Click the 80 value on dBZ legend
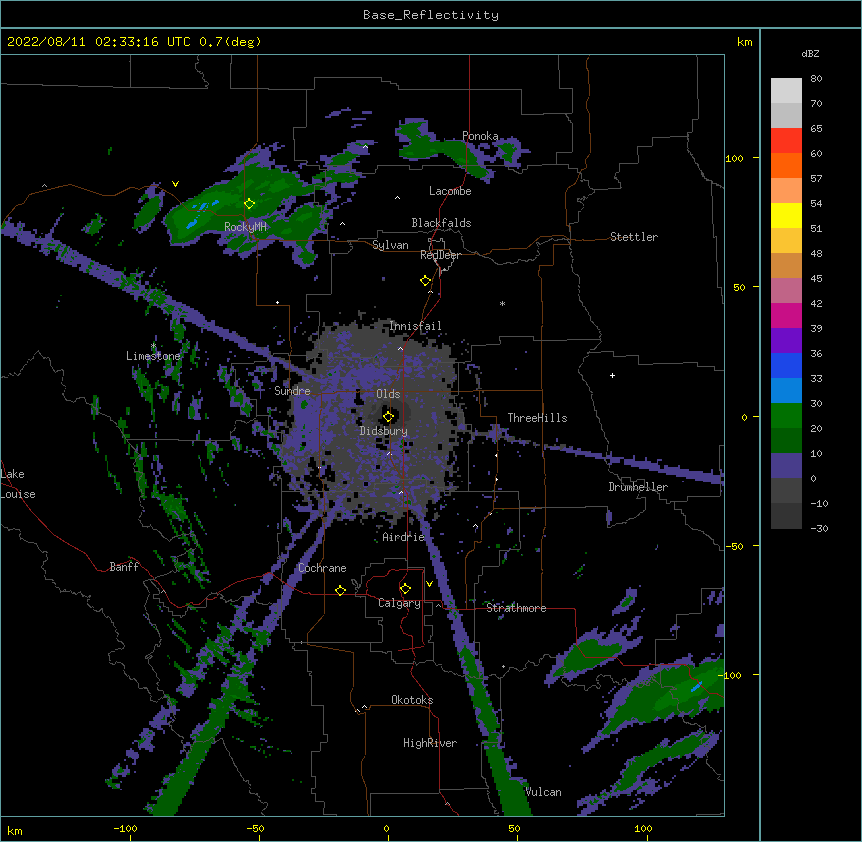The height and width of the screenshot is (842, 862). (x=816, y=79)
